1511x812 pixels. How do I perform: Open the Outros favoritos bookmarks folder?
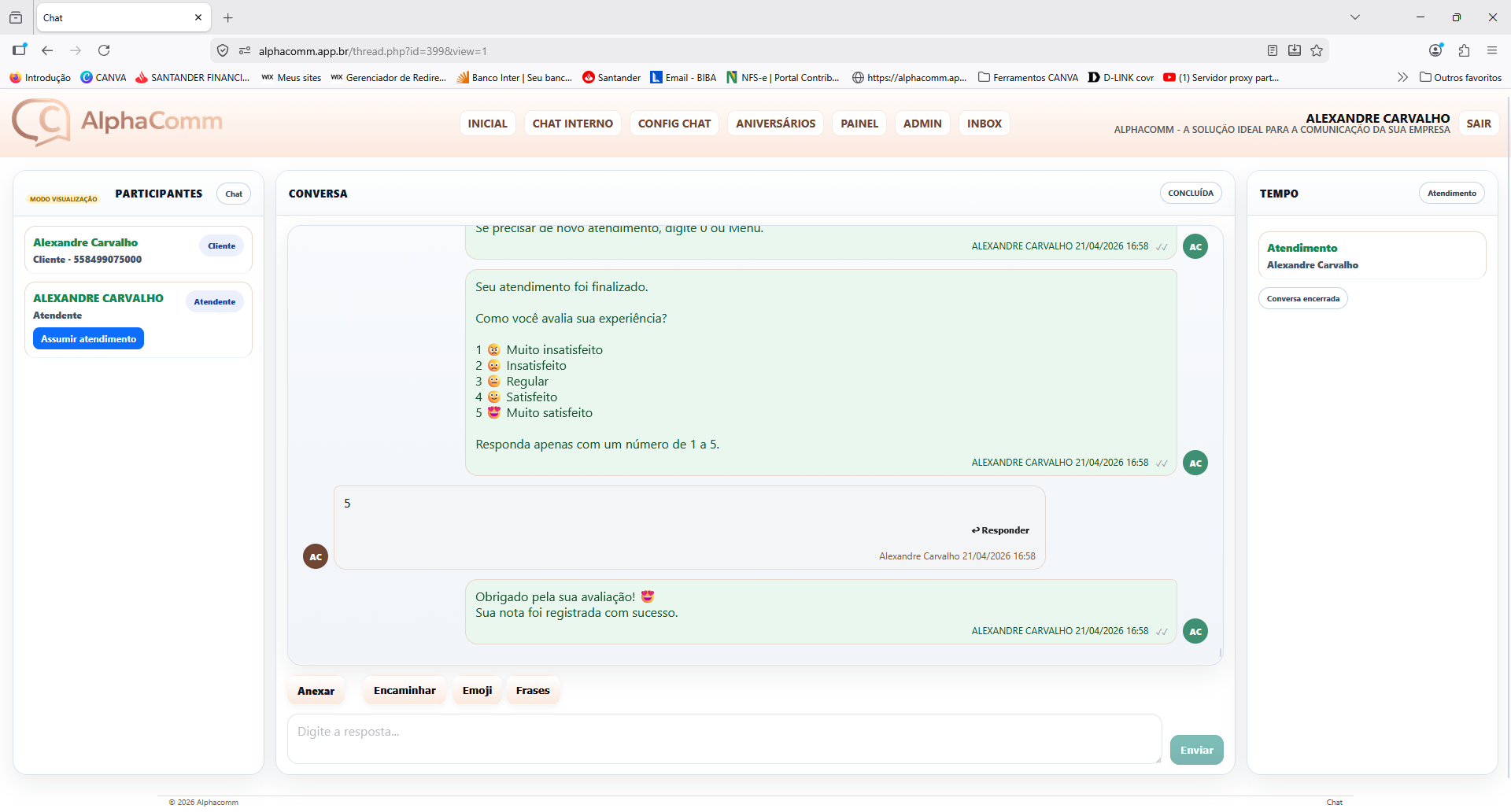1461,77
